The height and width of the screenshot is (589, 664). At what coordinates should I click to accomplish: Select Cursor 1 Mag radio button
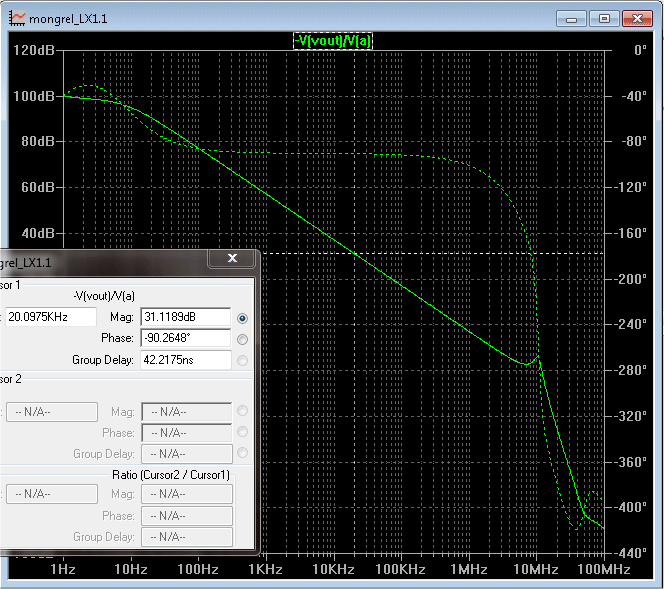coord(242,318)
